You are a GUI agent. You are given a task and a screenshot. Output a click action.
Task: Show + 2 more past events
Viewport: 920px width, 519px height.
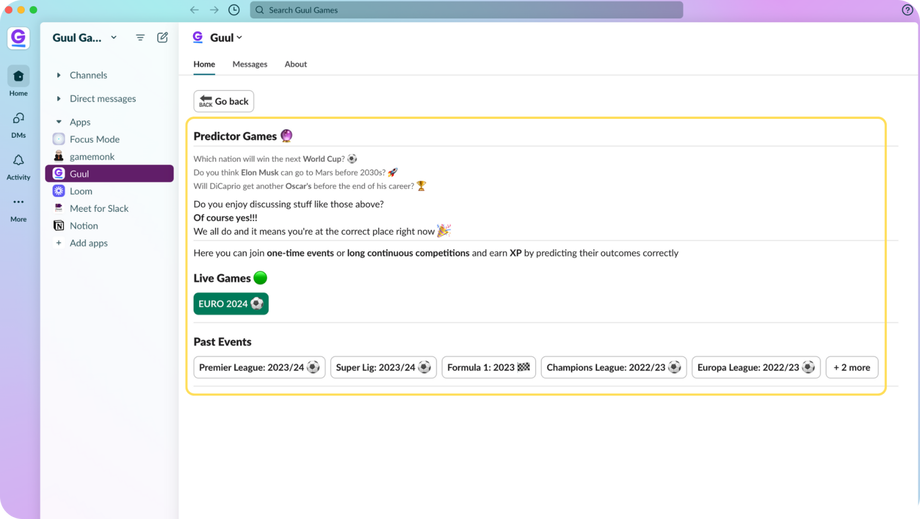click(852, 368)
